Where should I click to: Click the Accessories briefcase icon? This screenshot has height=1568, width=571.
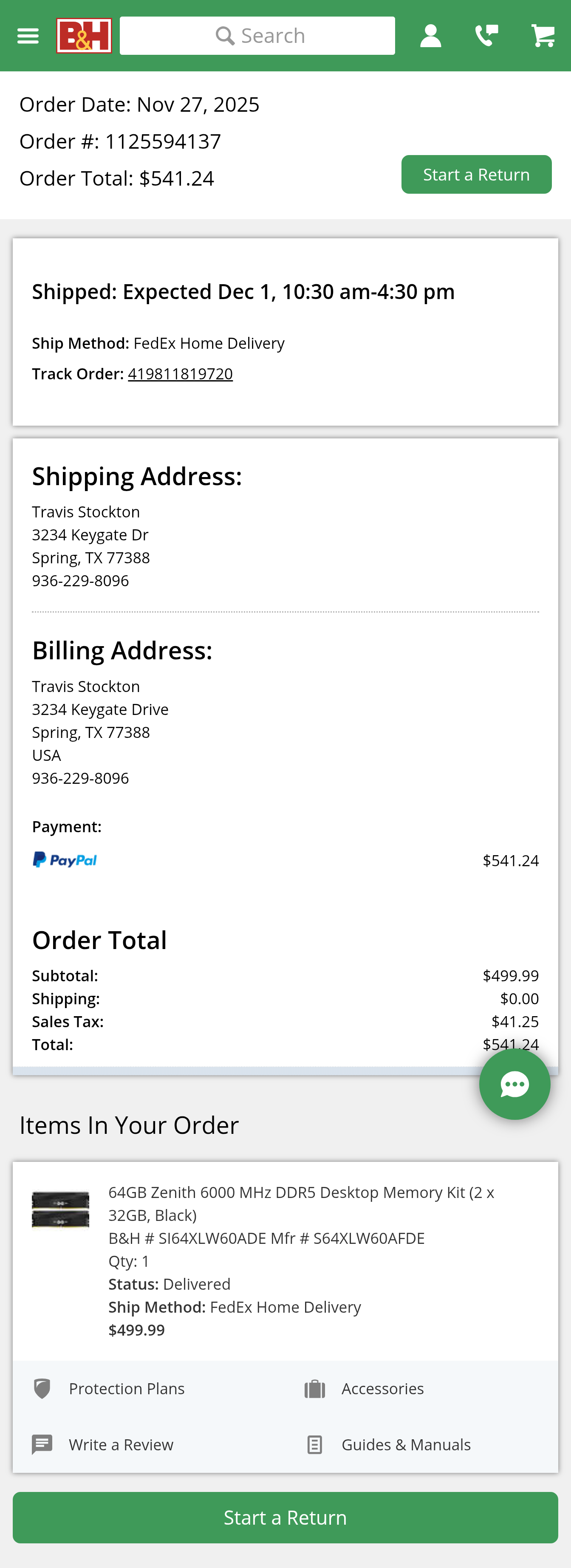point(315,1388)
